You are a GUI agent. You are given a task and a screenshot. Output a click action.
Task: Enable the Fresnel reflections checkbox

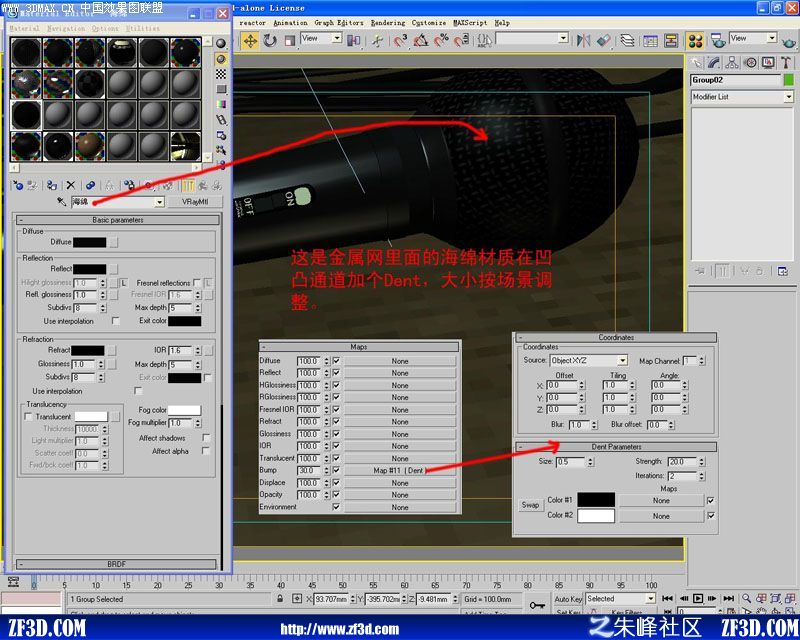tap(197, 283)
